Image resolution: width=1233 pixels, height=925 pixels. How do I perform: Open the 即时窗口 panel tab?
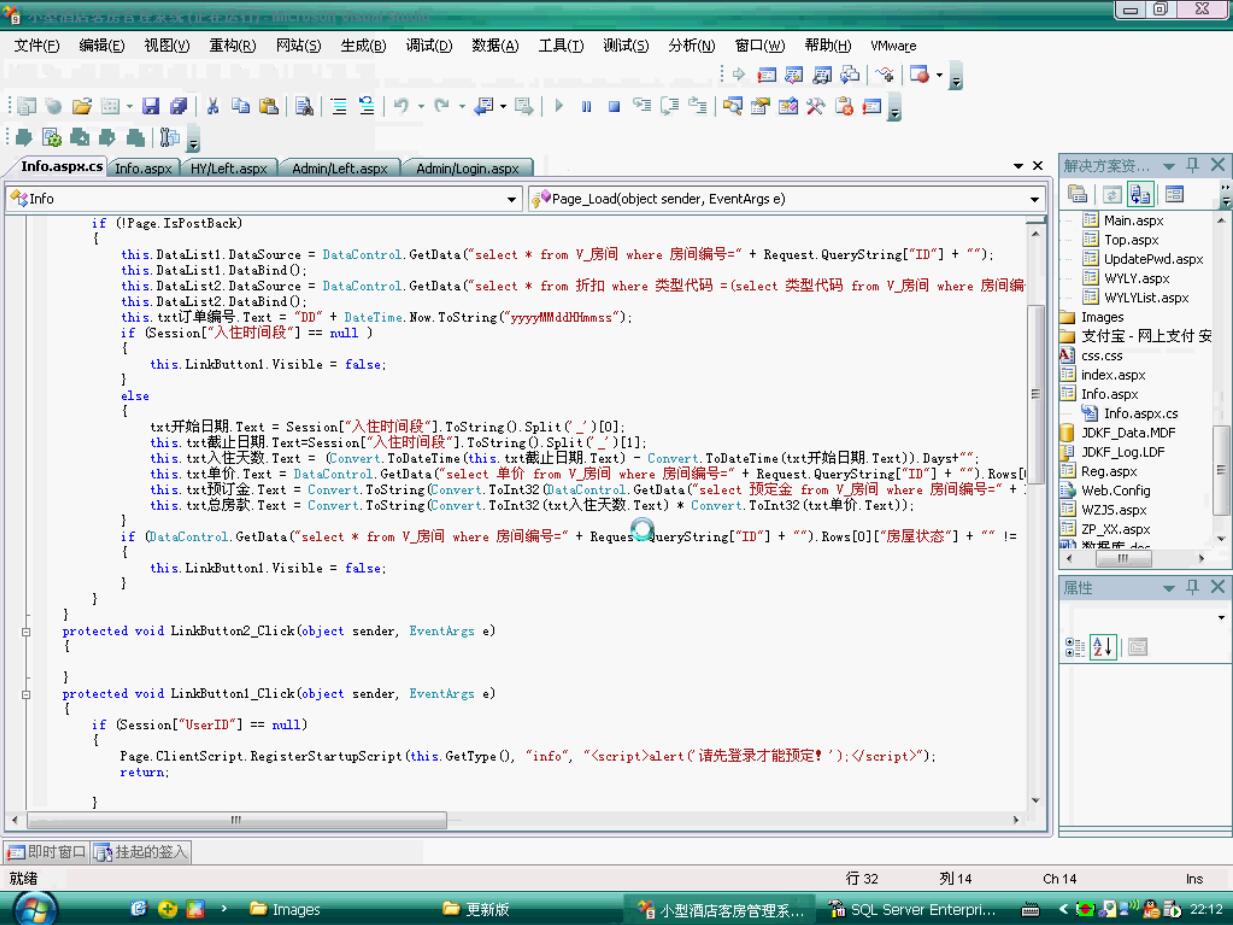point(46,852)
